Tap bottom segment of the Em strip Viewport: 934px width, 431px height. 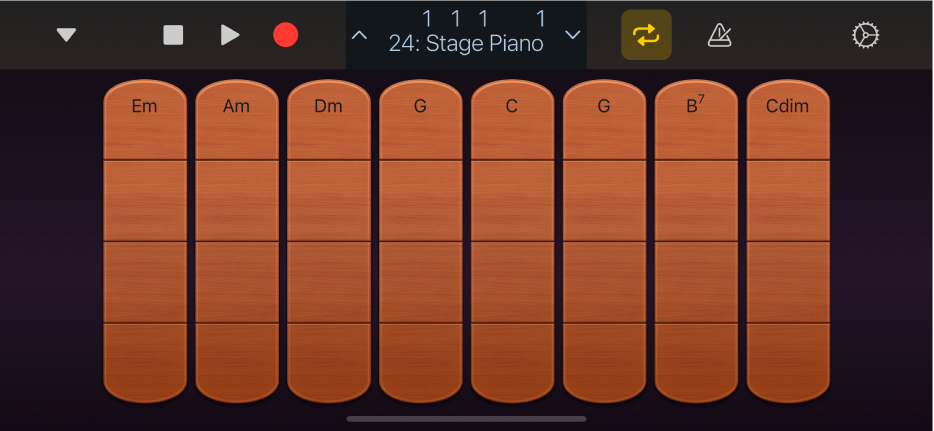pyautogui.click(x=145, y=360)
